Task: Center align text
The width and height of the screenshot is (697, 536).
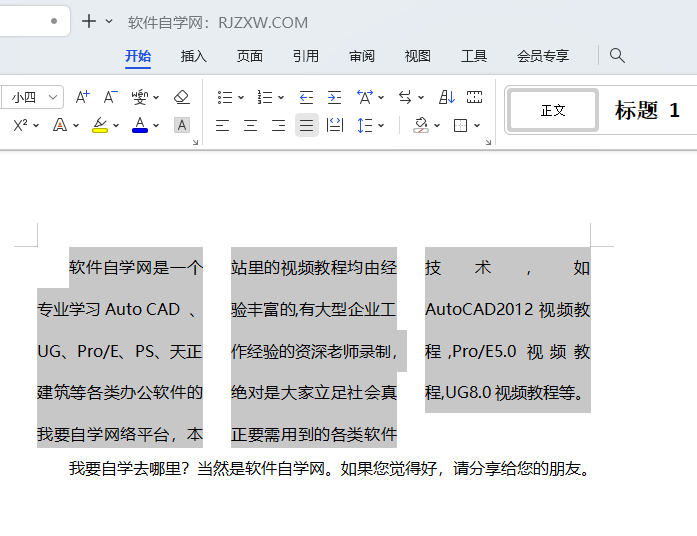Action: coord(250,125)
